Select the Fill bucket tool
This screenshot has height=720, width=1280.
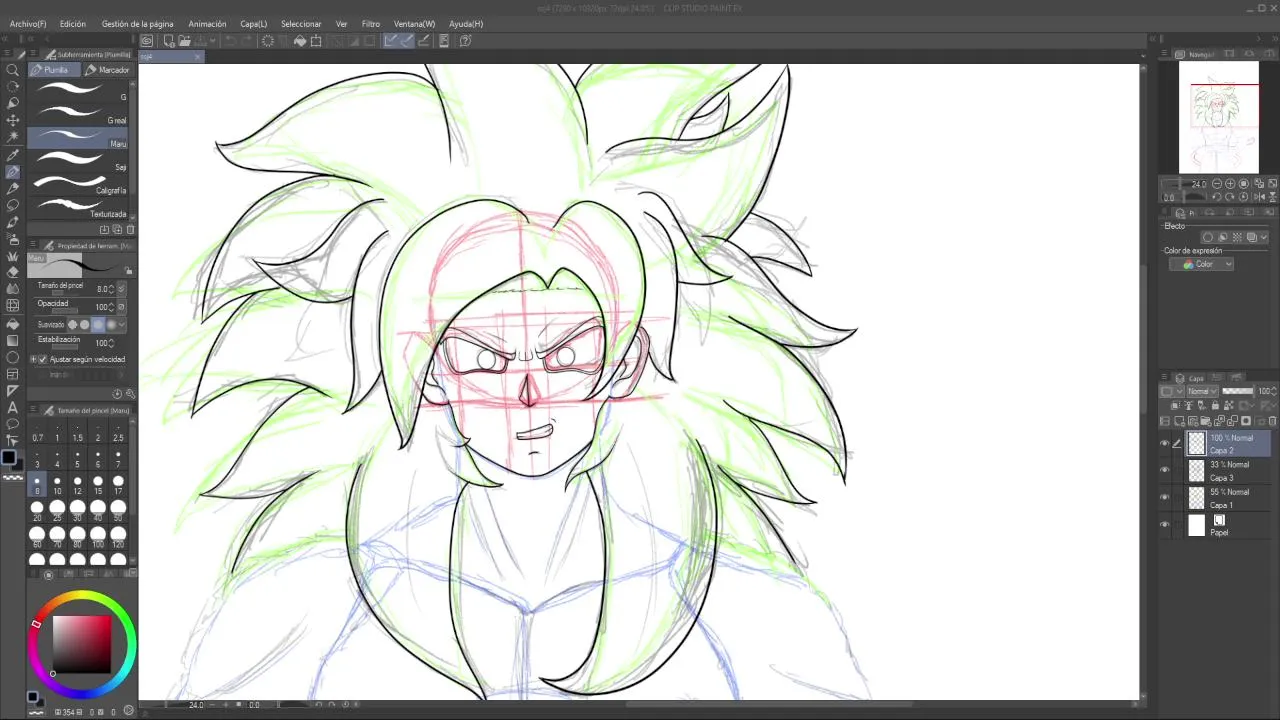click(x=13, y=324)
